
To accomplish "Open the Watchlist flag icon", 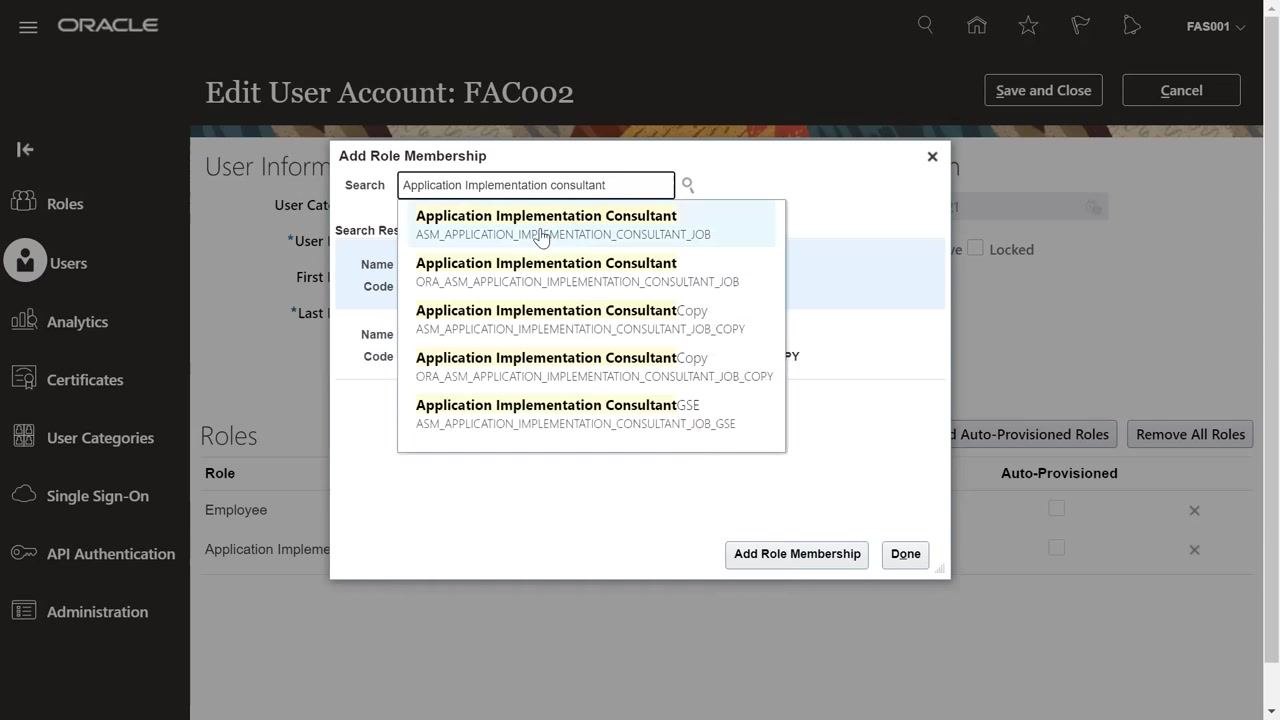I will click(x=1080, y=26).
